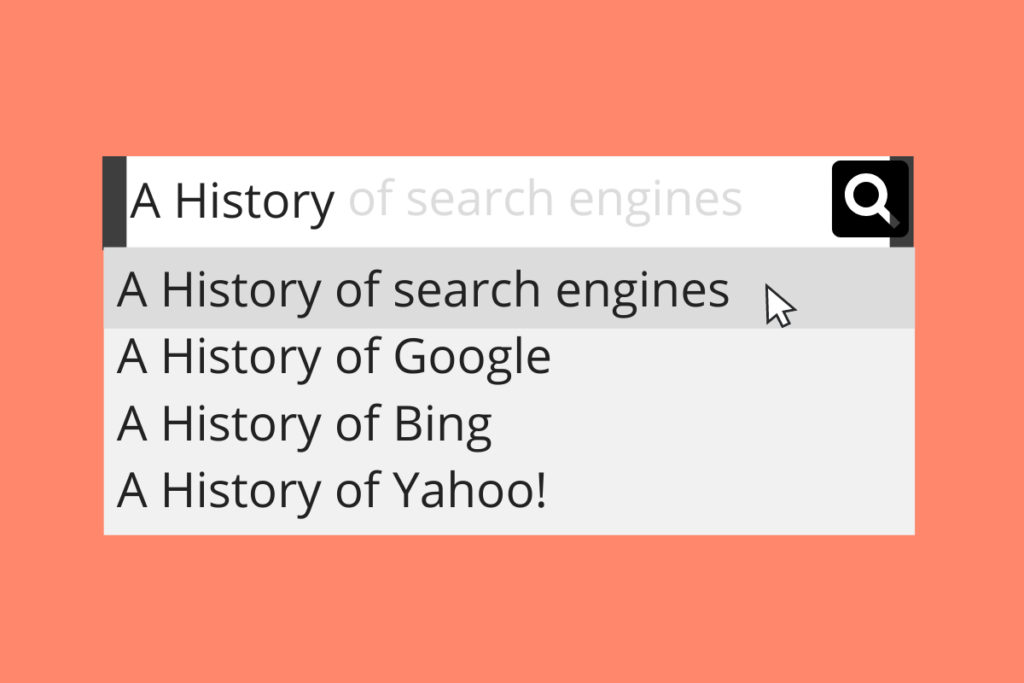Screen dimensions: 1024x683
Task: Click empty space right of the Yahoo! suggestion
Action: pos(730,491)
